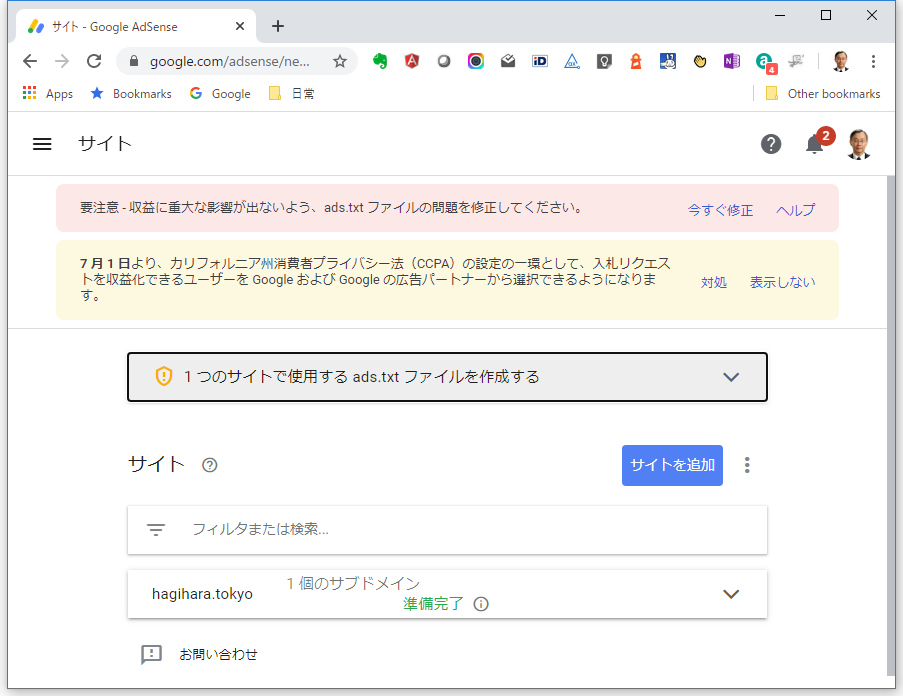This screenshot has width=903, height=696.
Task: Open the ヘルプ link in the red alert
Action: click(x=795, y=210)
